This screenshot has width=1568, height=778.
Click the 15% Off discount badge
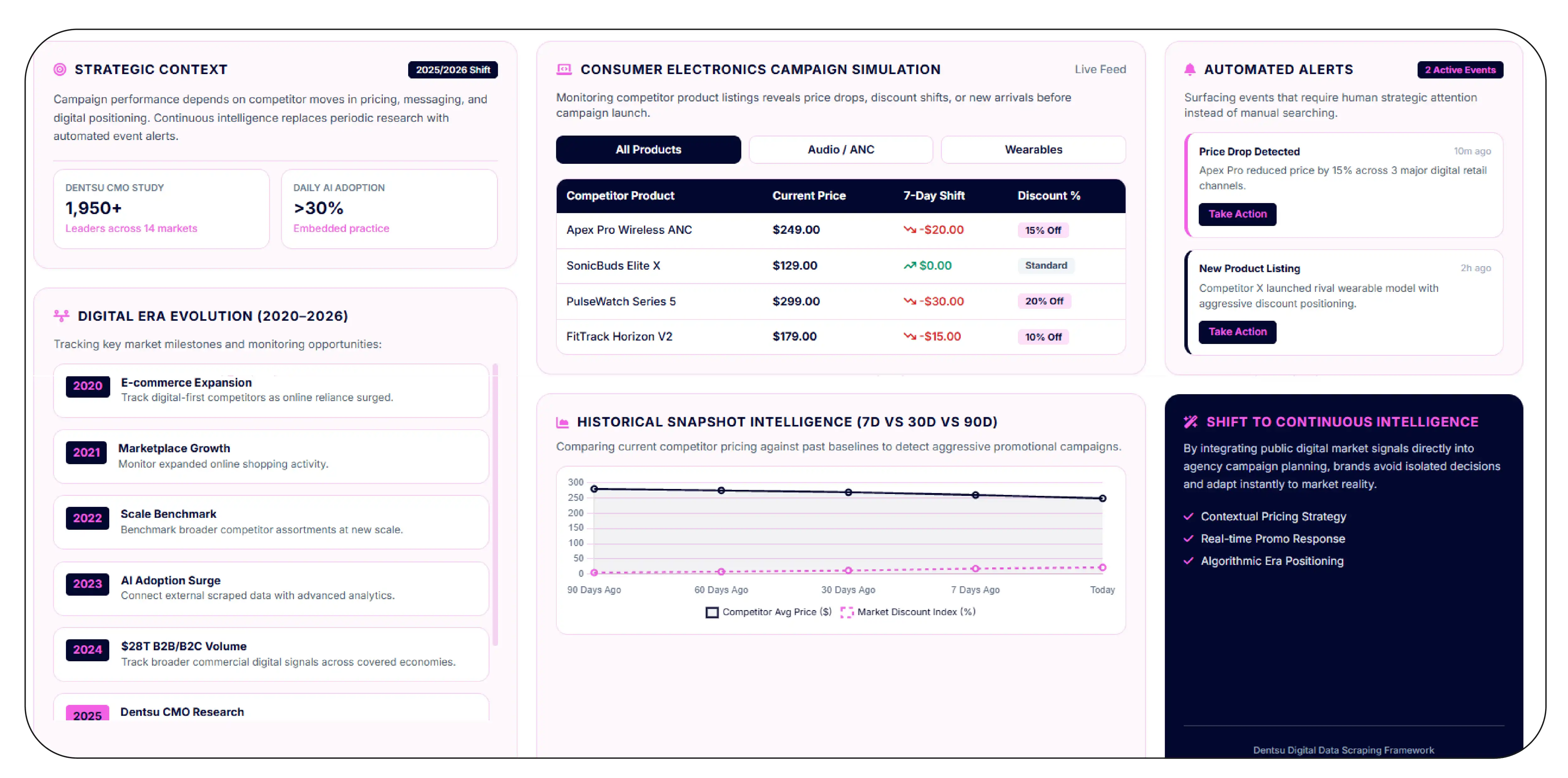[x=1043, y=231]
